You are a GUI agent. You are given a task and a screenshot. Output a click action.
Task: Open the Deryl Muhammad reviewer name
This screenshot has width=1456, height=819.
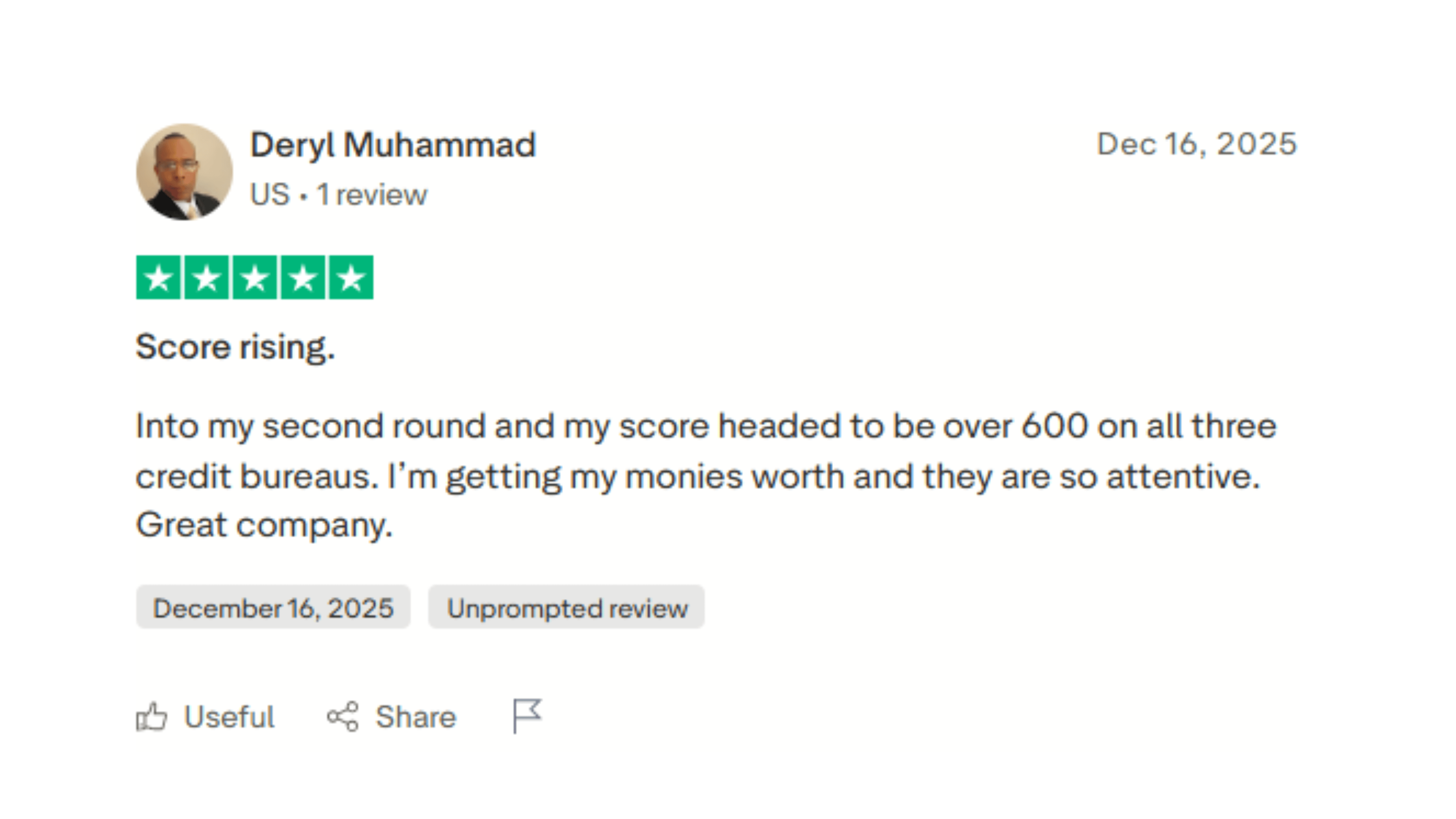coord(393,145)
